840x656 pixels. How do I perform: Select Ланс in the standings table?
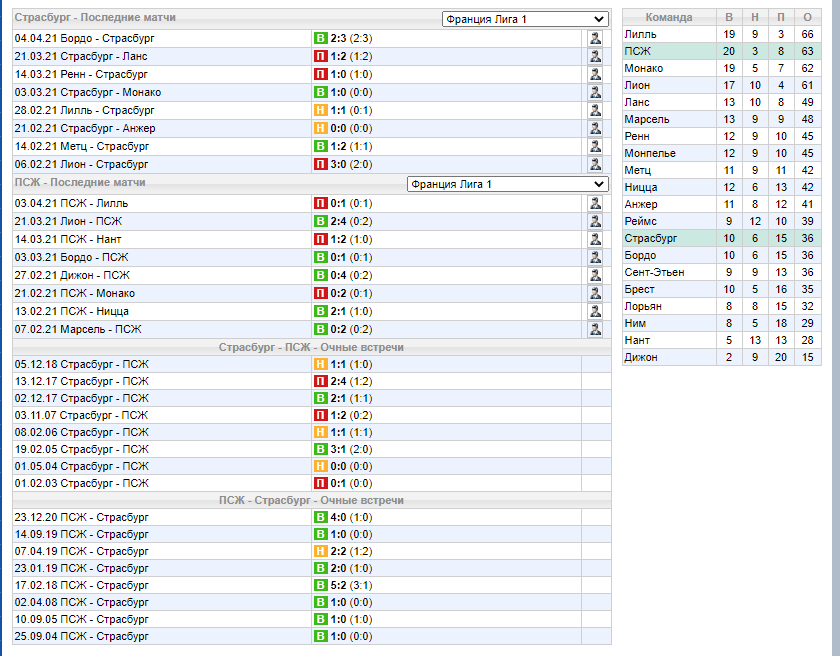coord(722,102)
